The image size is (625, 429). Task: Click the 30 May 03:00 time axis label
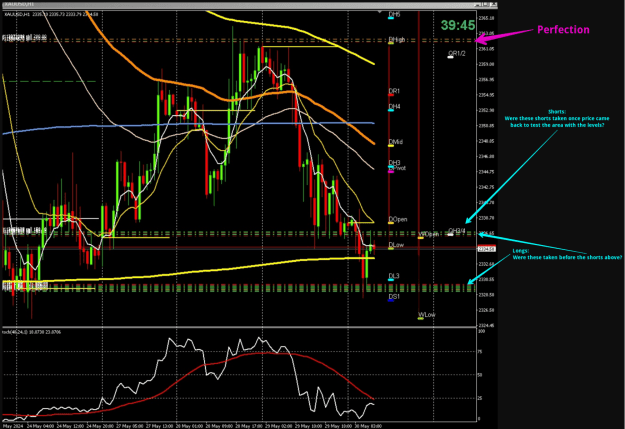368,426
